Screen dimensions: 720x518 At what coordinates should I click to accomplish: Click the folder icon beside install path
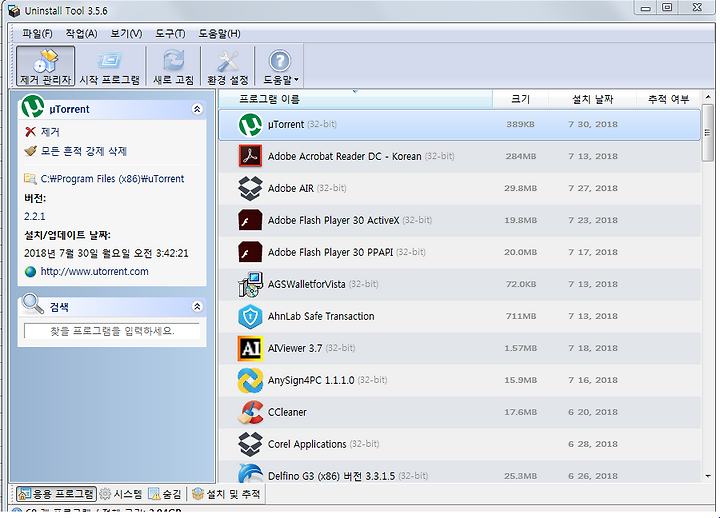pos(30,179)
